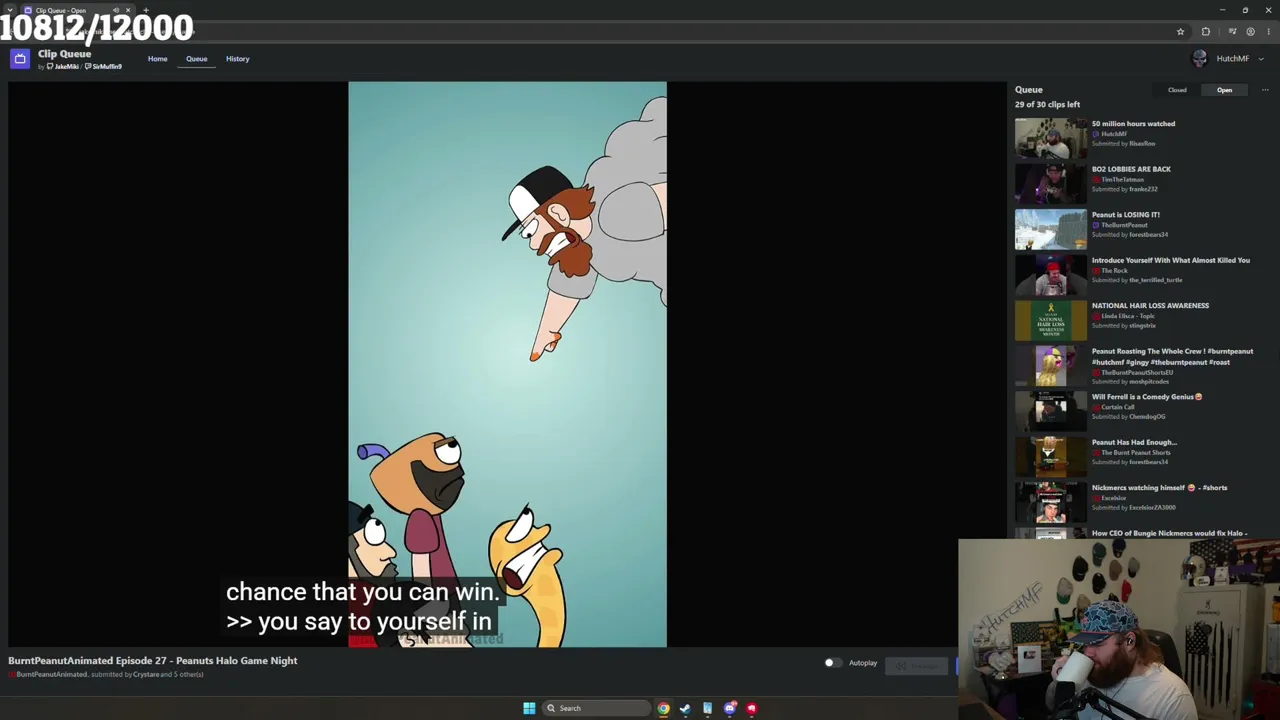Open the Phone Link taskbar icon
Screen dimensions: 1280x720
pos(707,708)
